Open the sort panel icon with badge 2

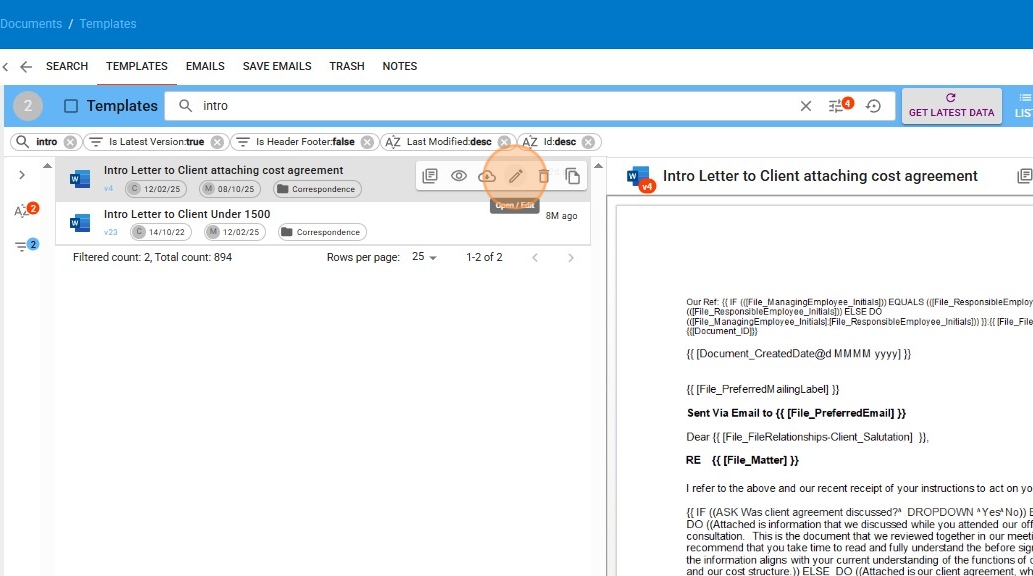pyautogui.click(x=22, y=211)
